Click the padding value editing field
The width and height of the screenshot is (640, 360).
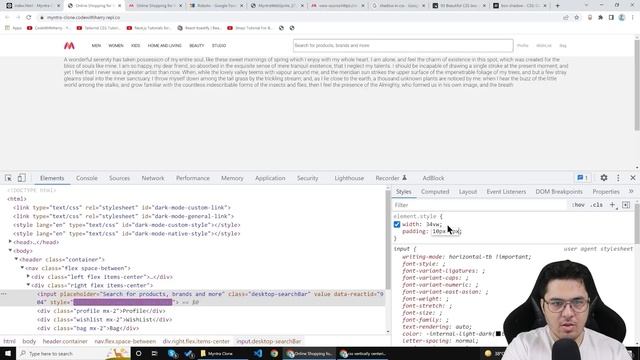pyautogui.click(x=446, y=231)
